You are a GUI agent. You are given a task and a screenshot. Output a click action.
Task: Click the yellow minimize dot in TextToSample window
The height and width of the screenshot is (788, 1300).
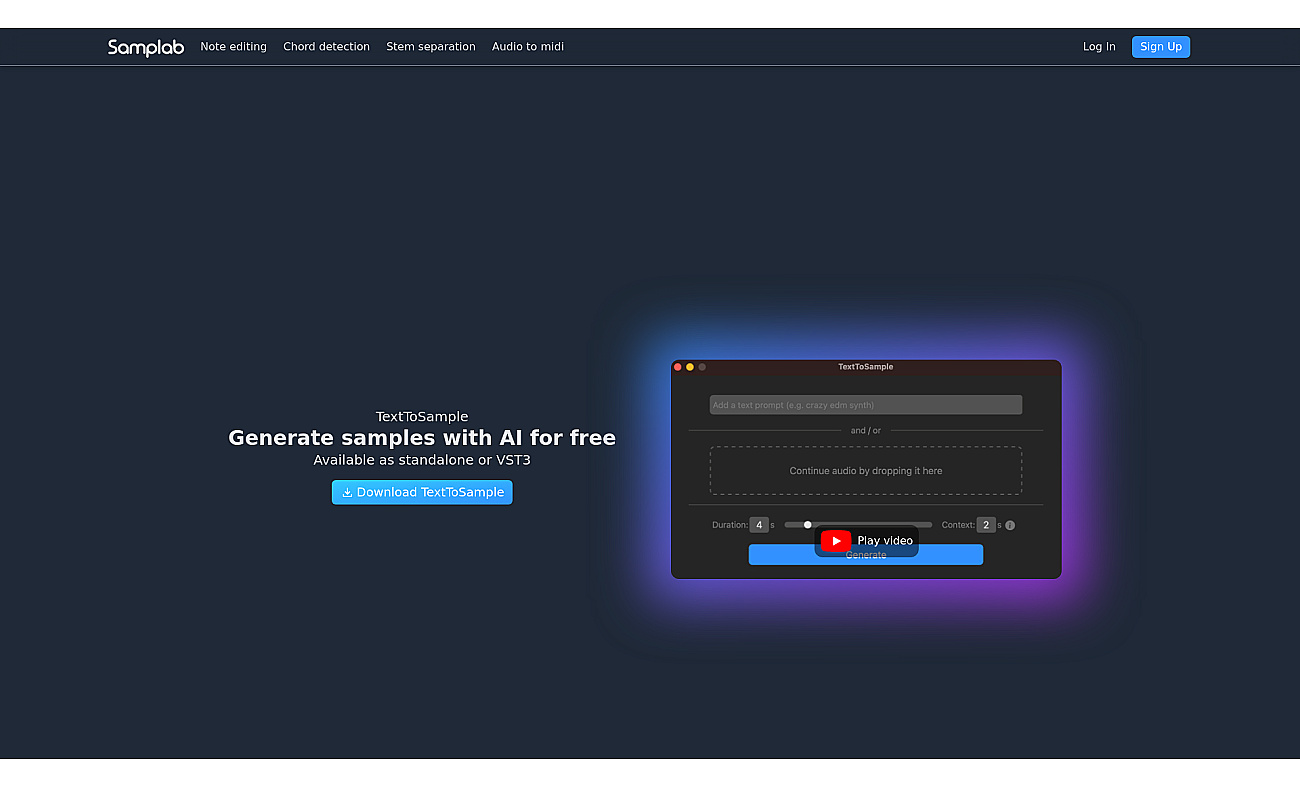[x=690, y=367]
